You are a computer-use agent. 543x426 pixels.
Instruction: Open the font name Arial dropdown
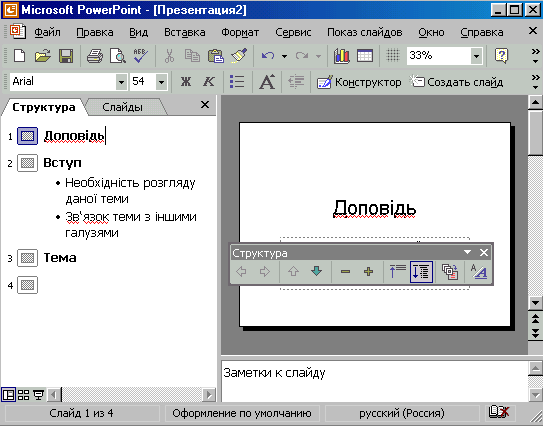[x=121, y=82]
